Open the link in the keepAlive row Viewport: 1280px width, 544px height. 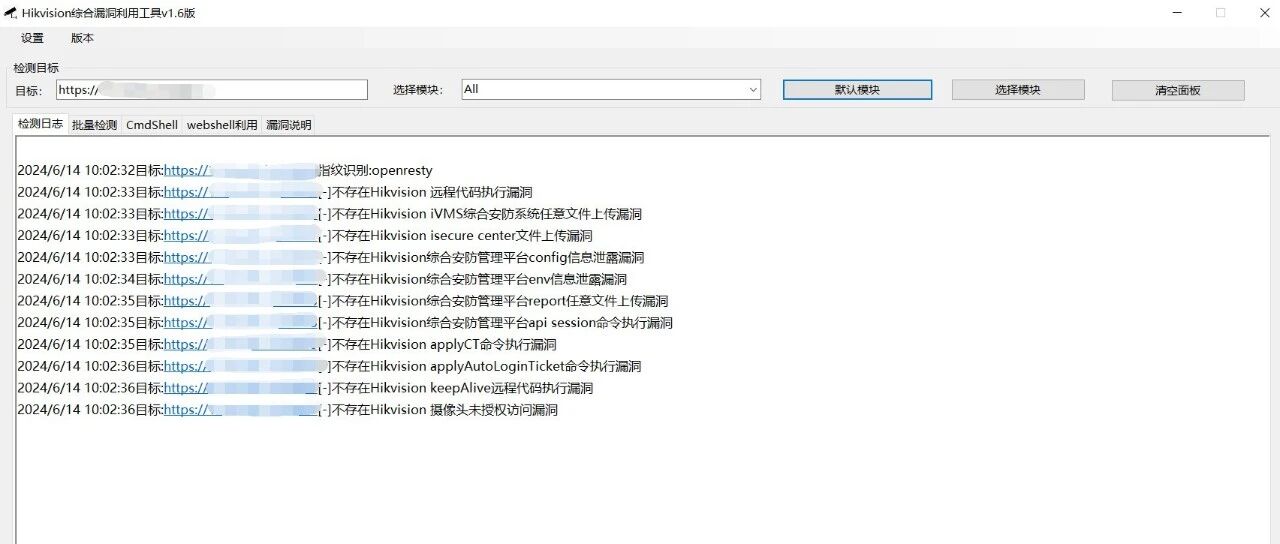(240, 388)
